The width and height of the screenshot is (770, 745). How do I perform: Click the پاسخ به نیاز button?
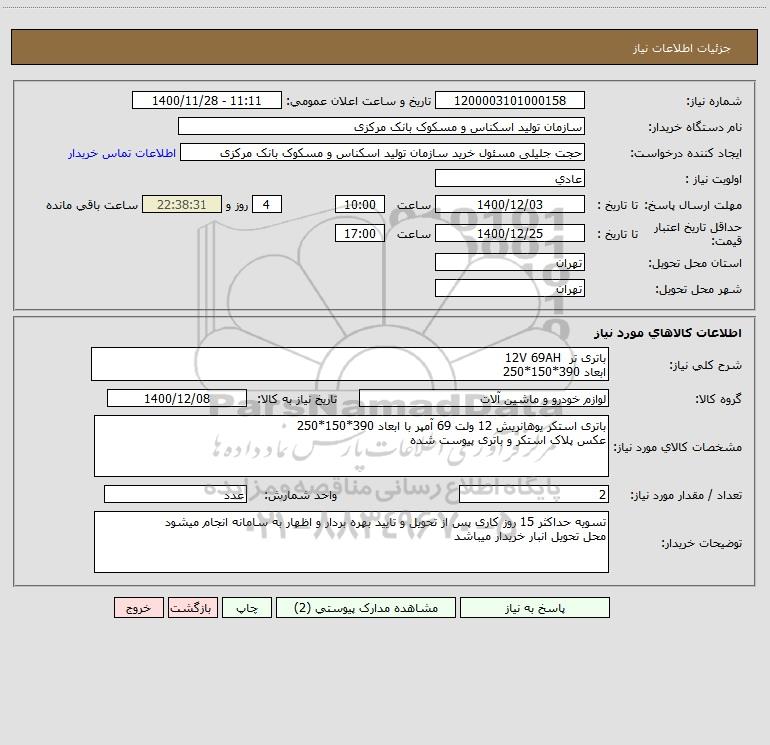point(535,607)
